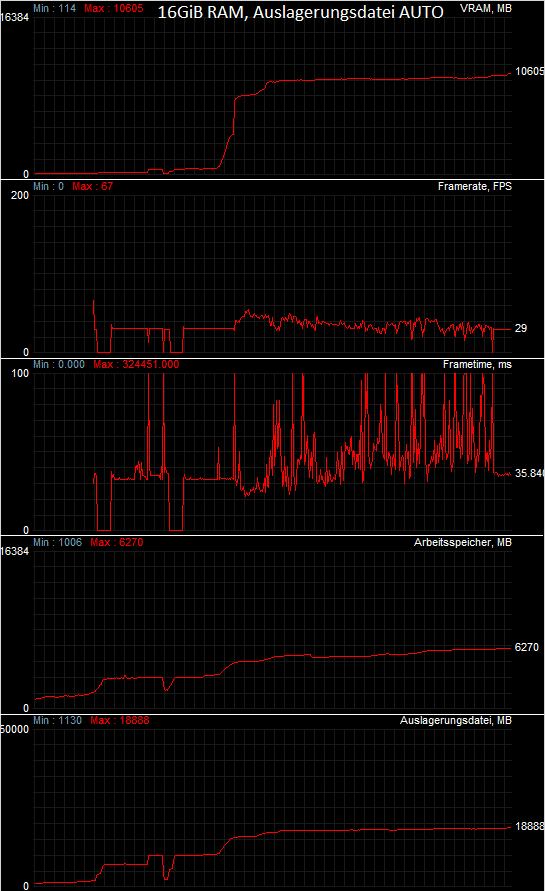
Task: Click the current Auslagerungsdatei value 18888
Action: pyautogui.click(x=530, y=826)
